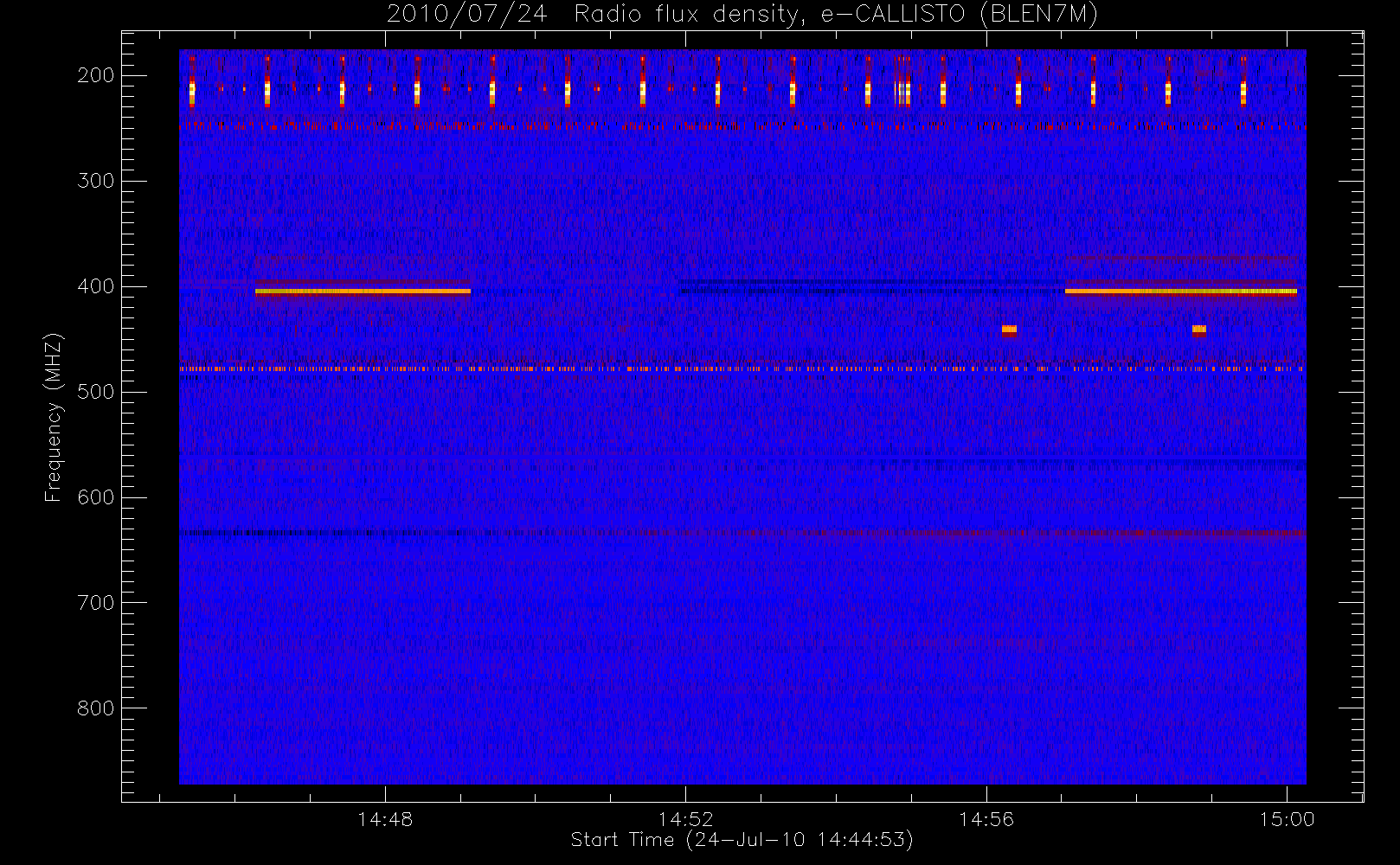Click the 800 frequency tick label
Screen dimensions: 1400x865
click(96, 708)
